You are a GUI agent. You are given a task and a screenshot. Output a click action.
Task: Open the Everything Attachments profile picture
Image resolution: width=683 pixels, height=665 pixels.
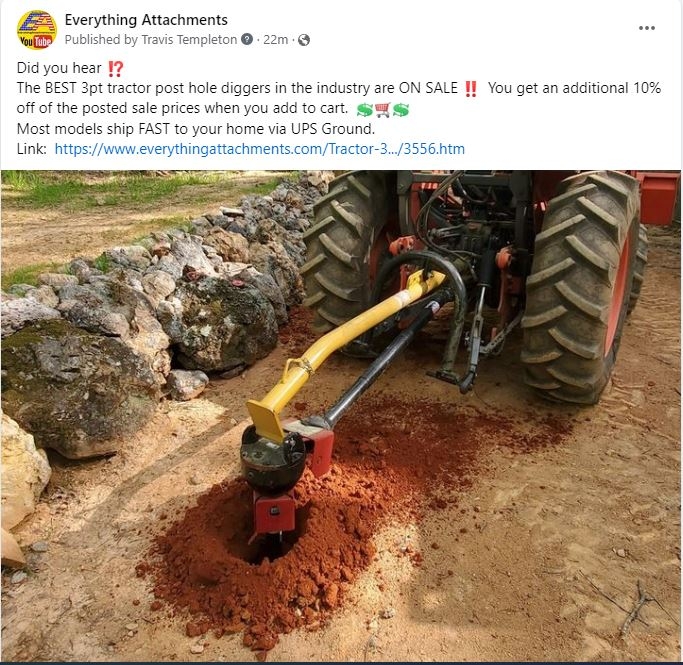(x=37, y=30)
